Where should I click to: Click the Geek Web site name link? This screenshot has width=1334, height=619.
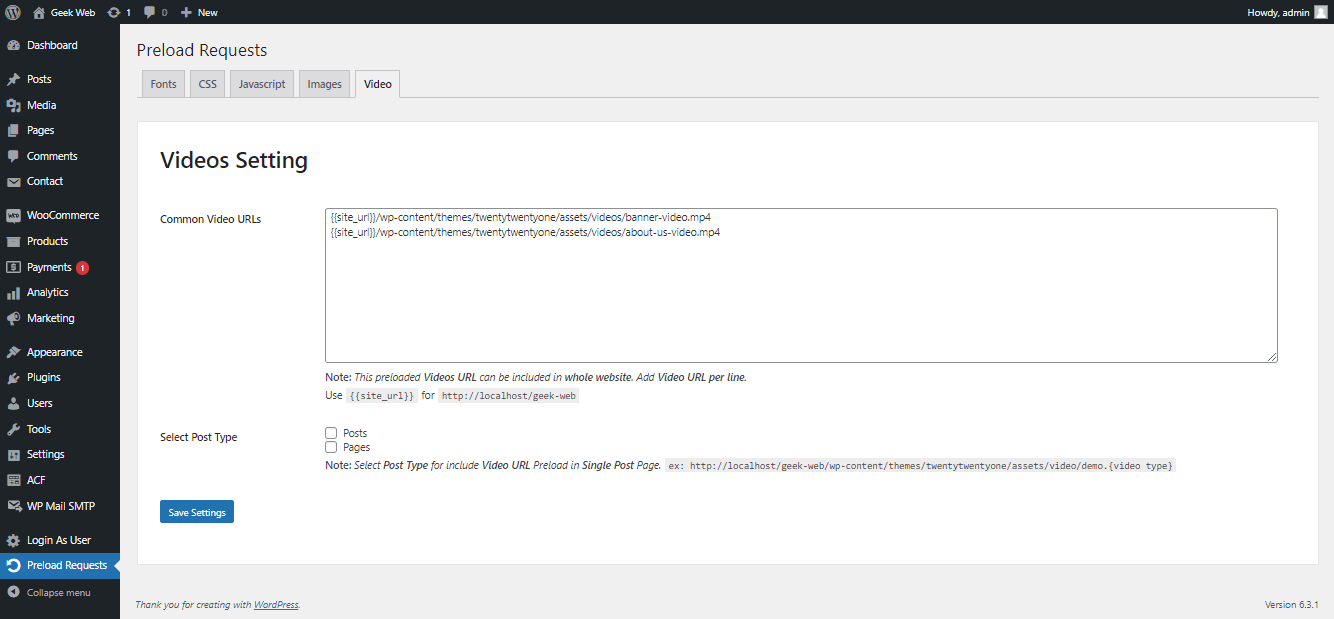point(74,12)
